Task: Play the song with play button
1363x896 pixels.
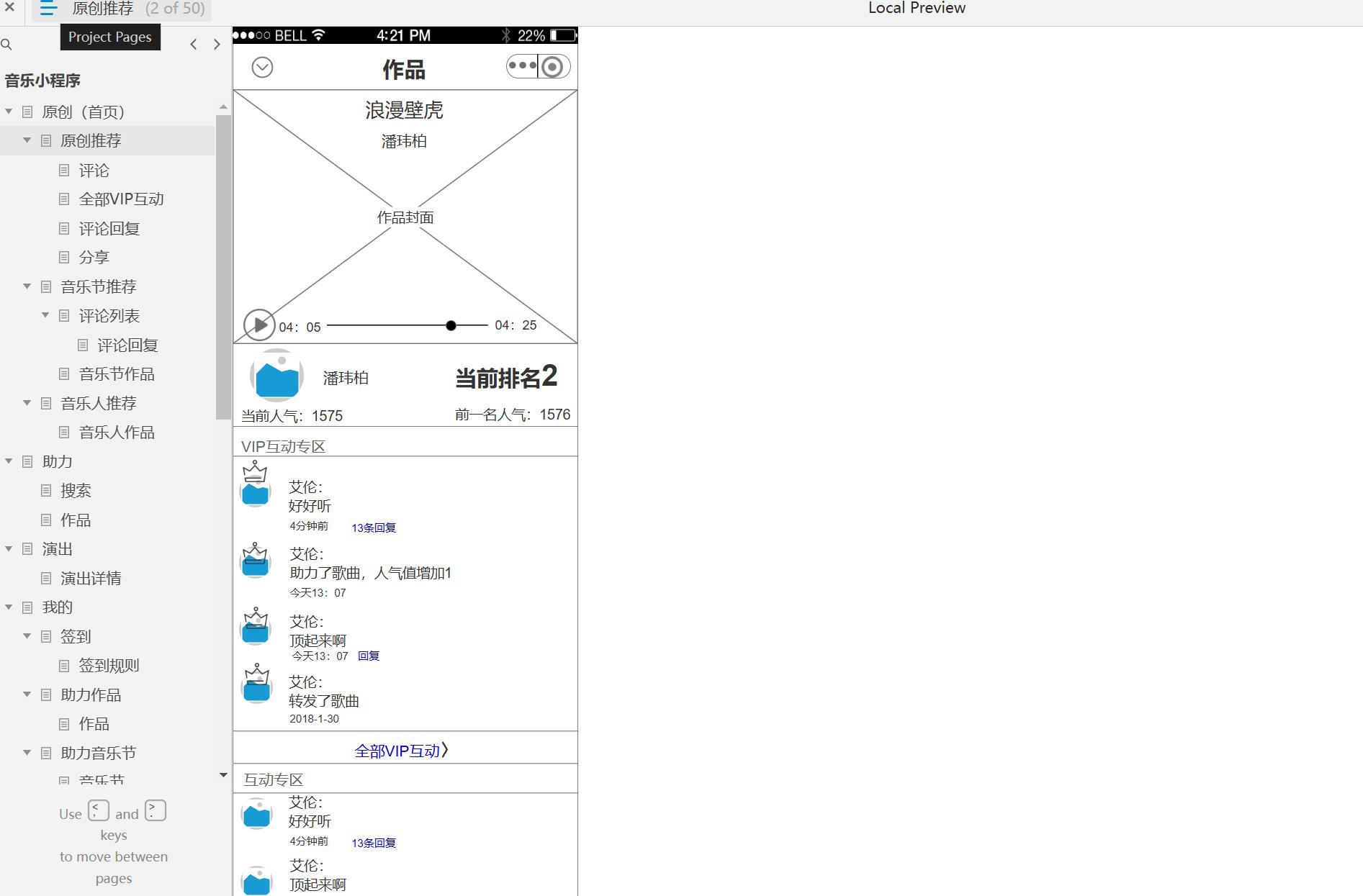Action: click(259, 325)
